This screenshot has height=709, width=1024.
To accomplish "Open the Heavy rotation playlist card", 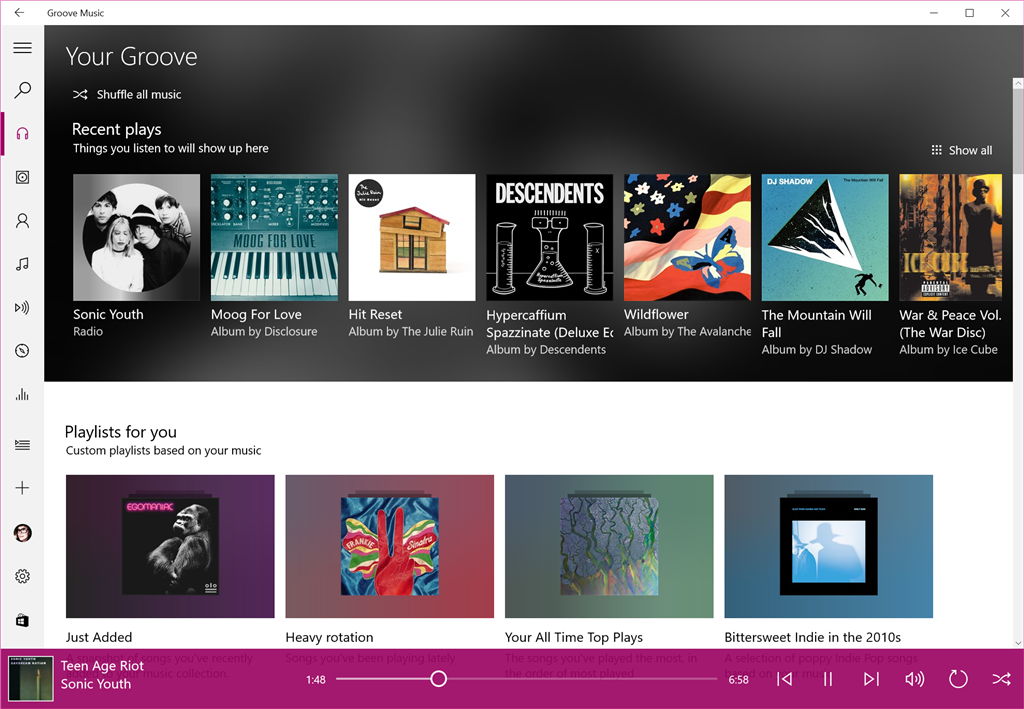I will (x=390, y=546).
